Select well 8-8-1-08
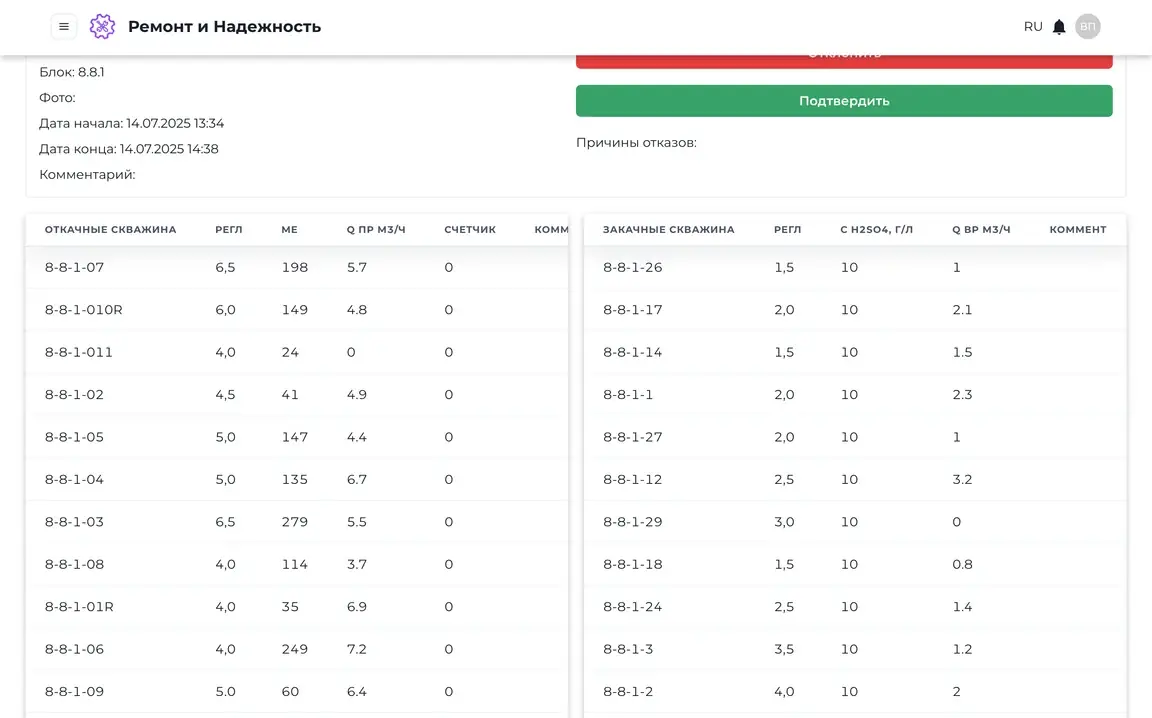Viewport: 1152px width, 718px height. point(297,564)
